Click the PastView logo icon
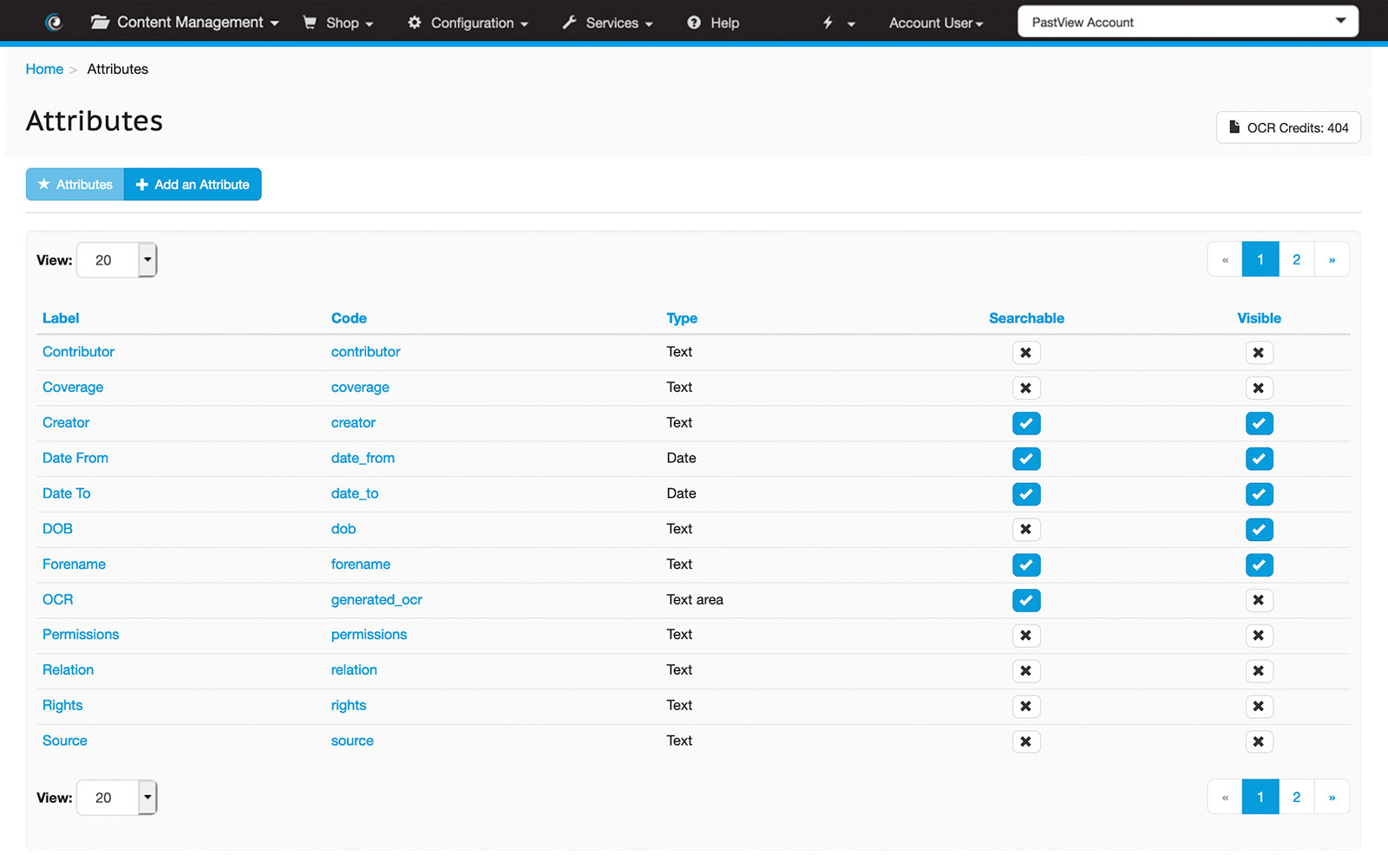This screenshot has height=868, width=1388. pyautogui.click(x=54, y=23)
